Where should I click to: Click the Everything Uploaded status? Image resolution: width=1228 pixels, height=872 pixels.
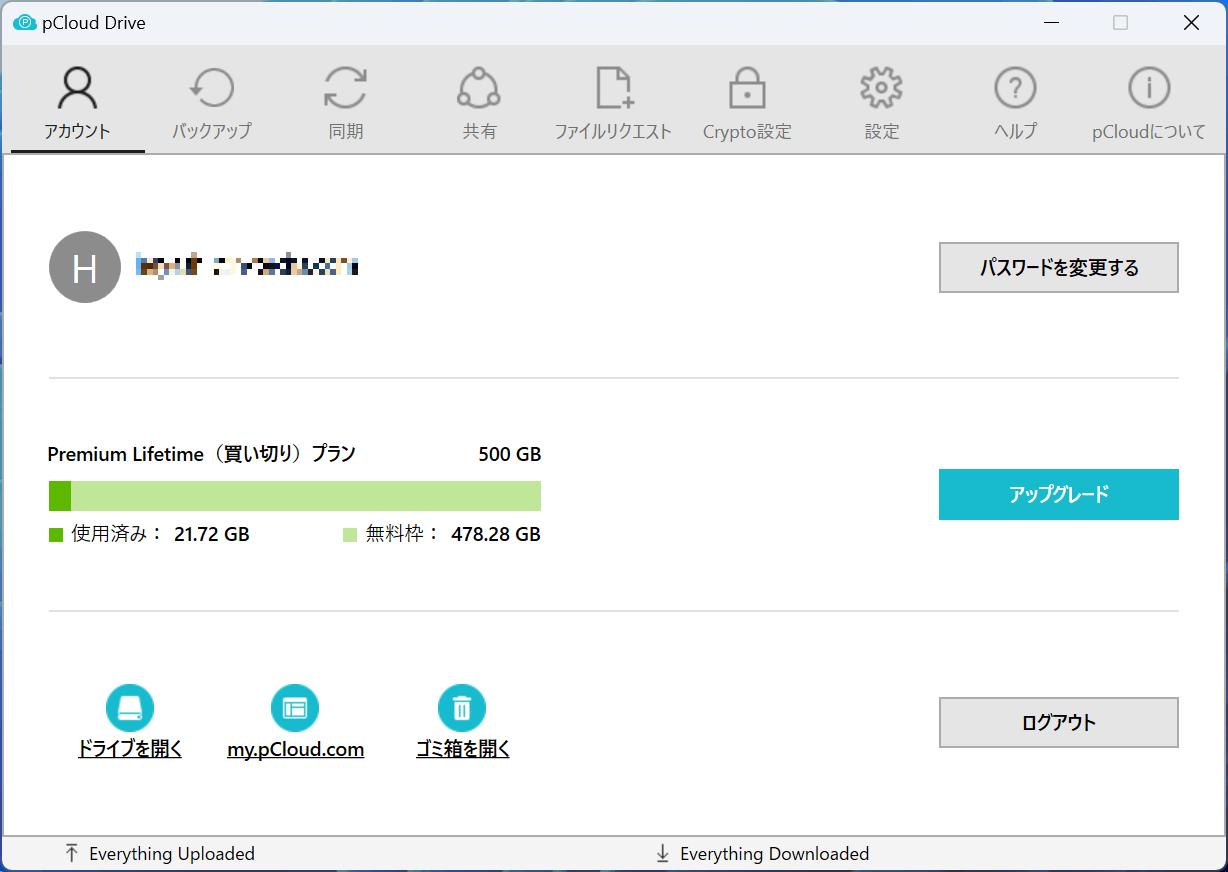pos(172,854)
